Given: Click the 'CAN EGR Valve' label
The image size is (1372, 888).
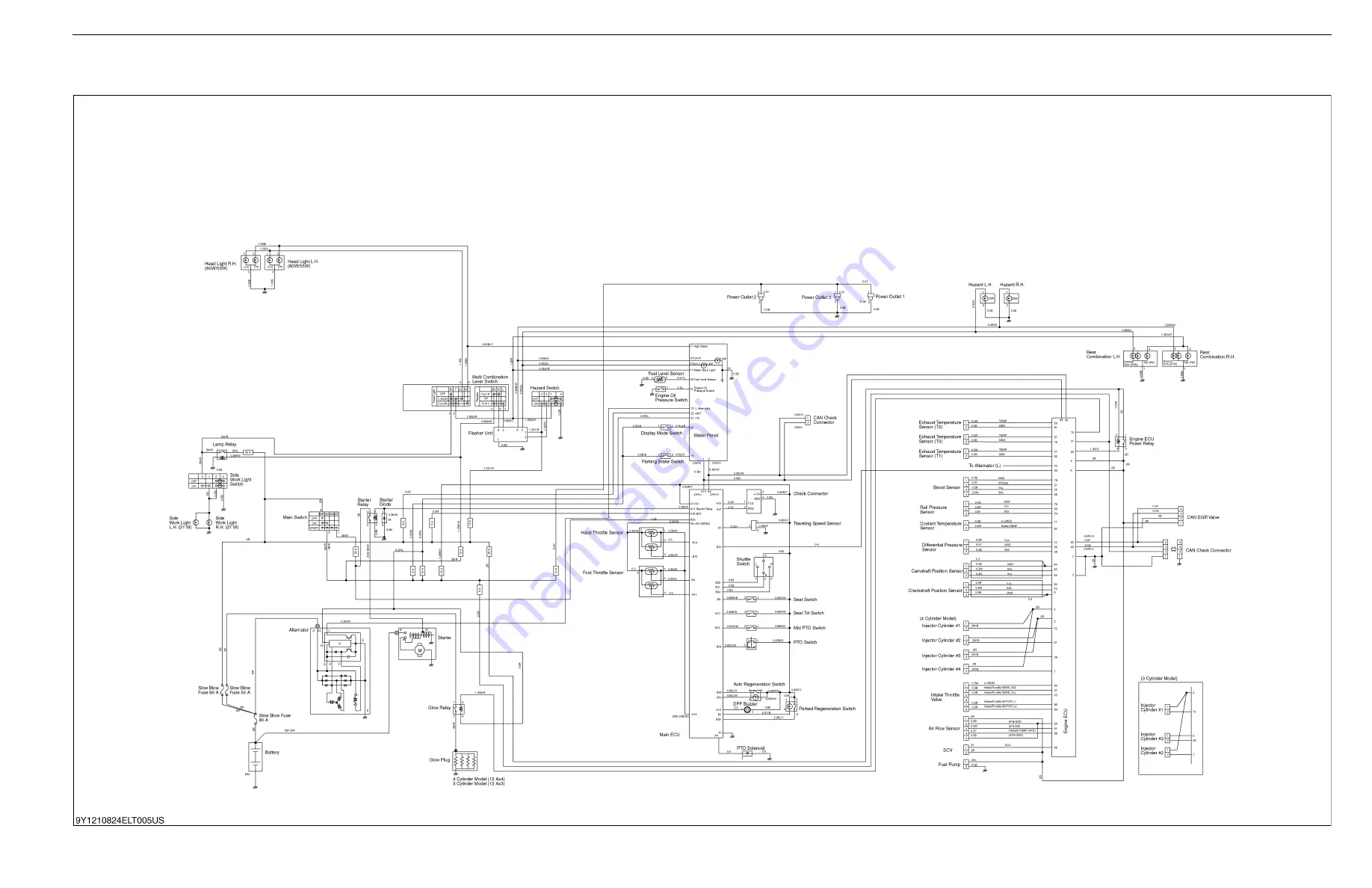Looking at the screenshot, I should pyautogui.click(x=1203, y=517).
